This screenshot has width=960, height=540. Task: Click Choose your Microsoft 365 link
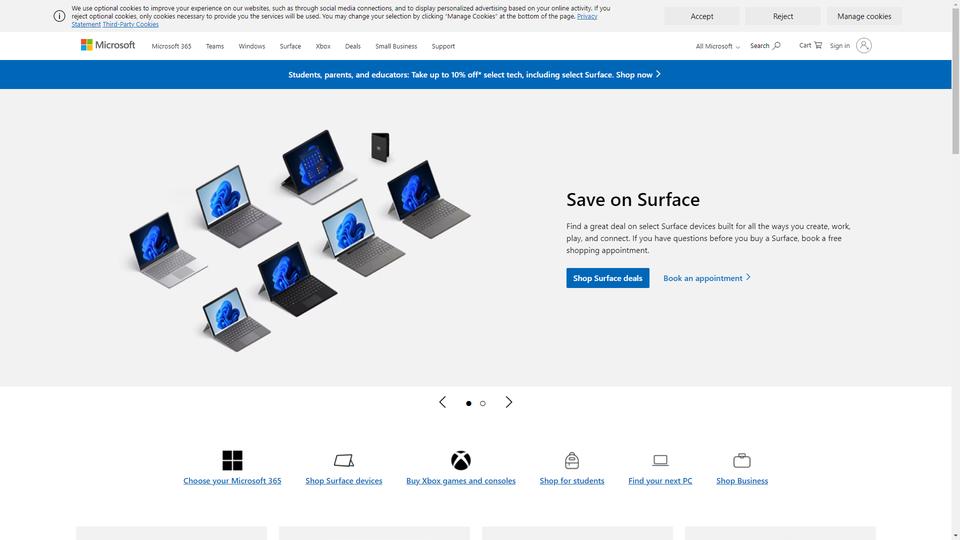point(232,481)
